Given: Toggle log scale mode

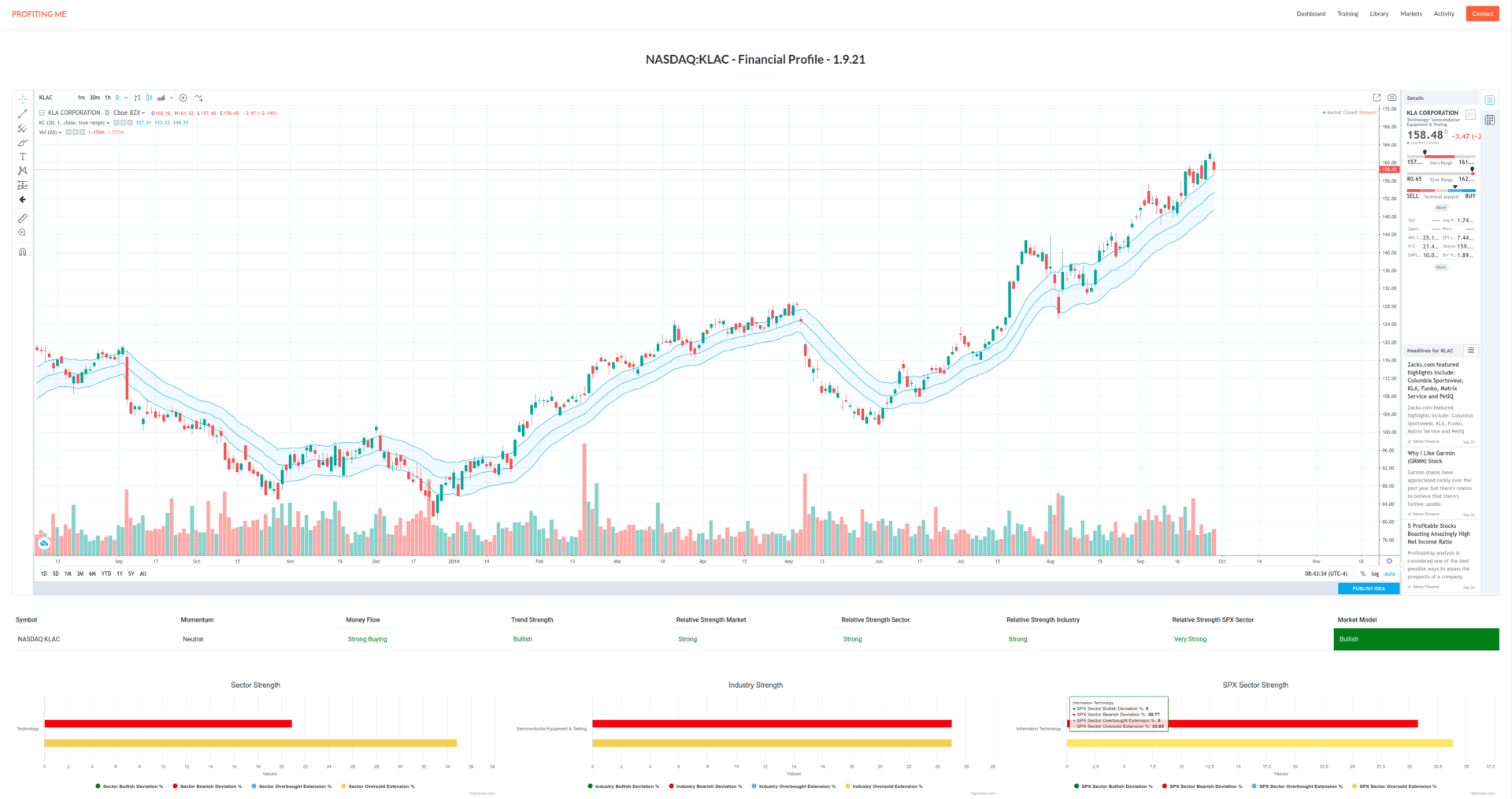Looking at the screenshot, I should click(1375, 574).
